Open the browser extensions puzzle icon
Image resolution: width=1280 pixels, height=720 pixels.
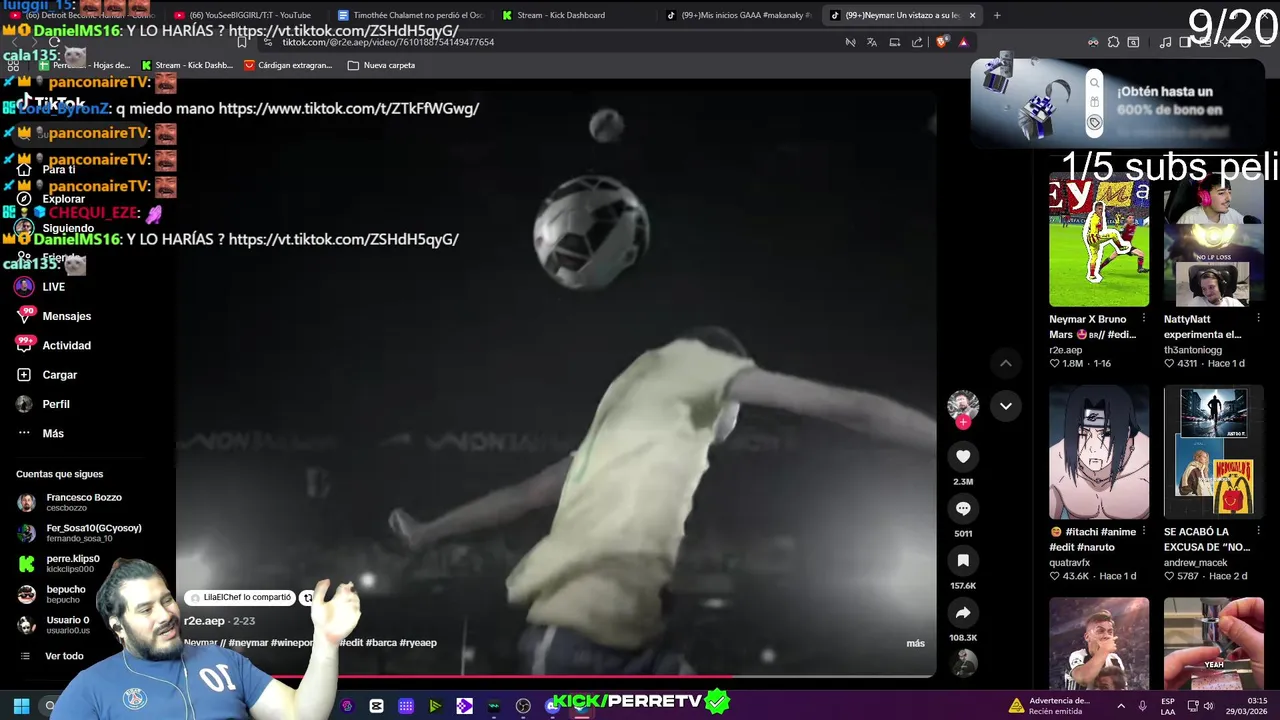tap(1113, 42)
